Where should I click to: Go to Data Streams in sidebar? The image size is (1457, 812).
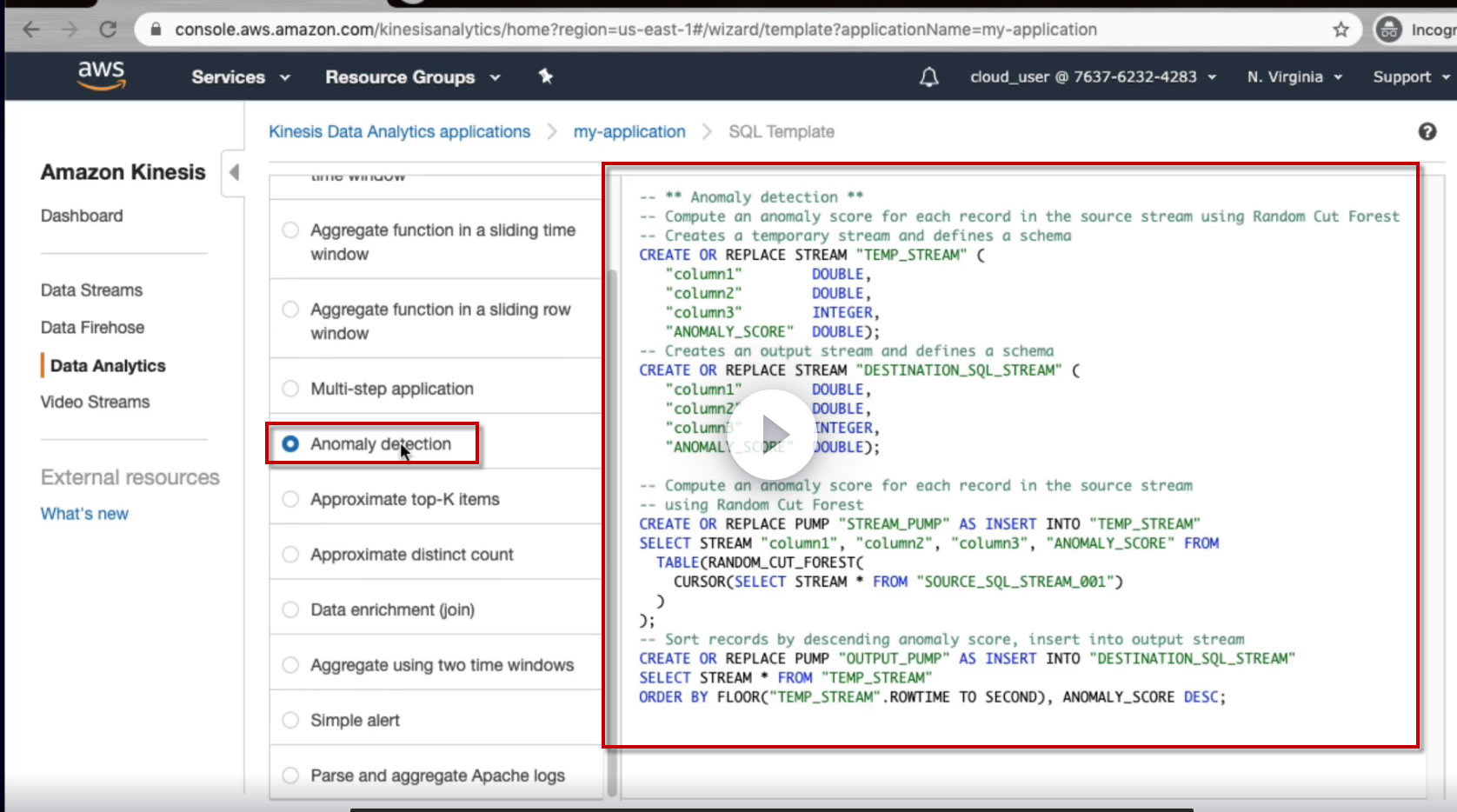[91, 290]
